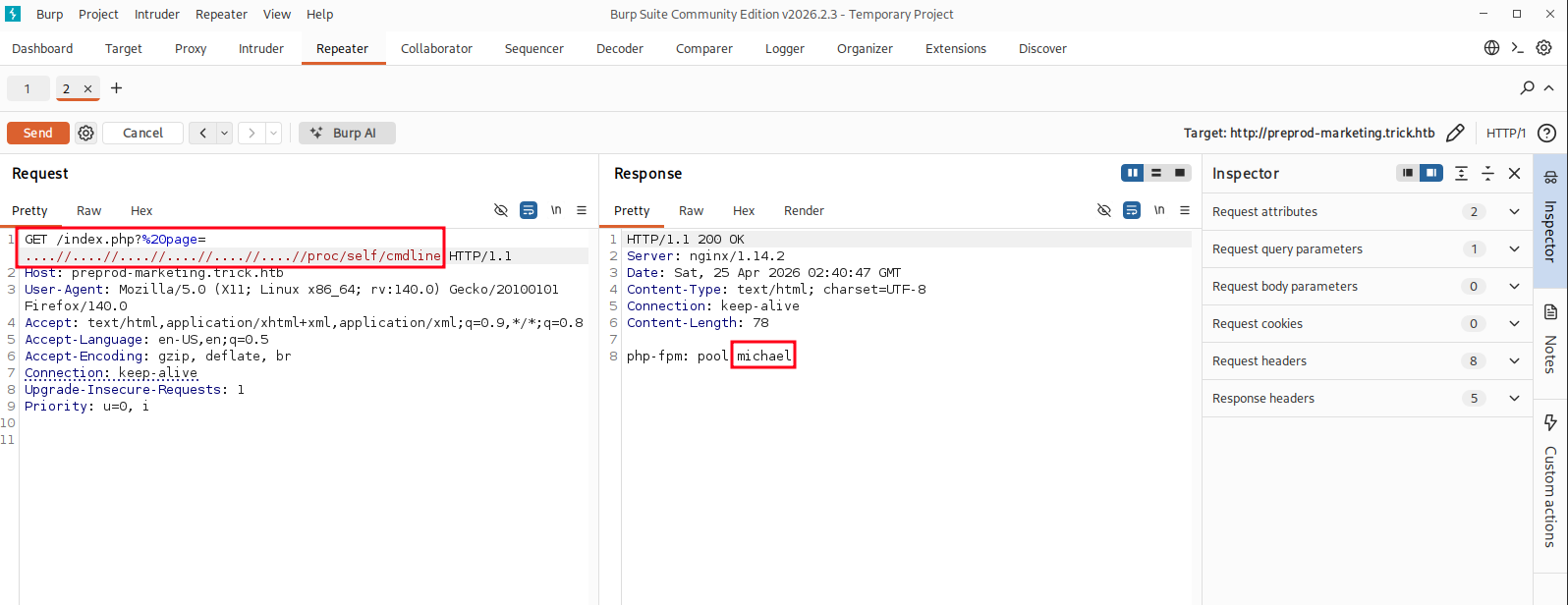Close the Inspector panel
The image size is (1568, 605).
(1514, 173)
